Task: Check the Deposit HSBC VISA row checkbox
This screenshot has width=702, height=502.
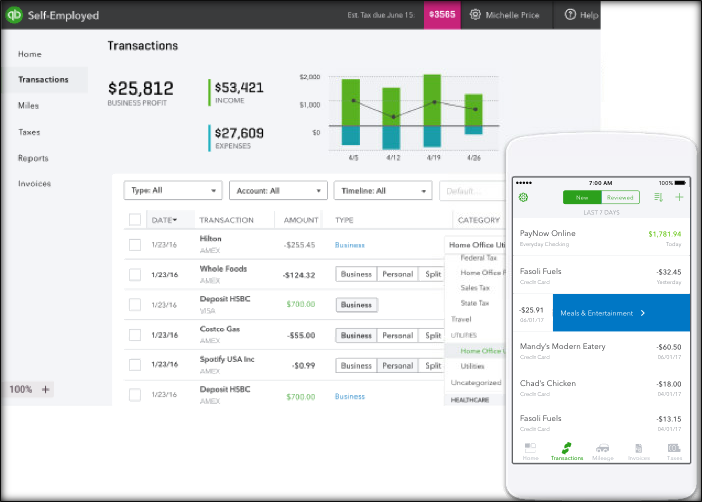Action: point(135,305)
